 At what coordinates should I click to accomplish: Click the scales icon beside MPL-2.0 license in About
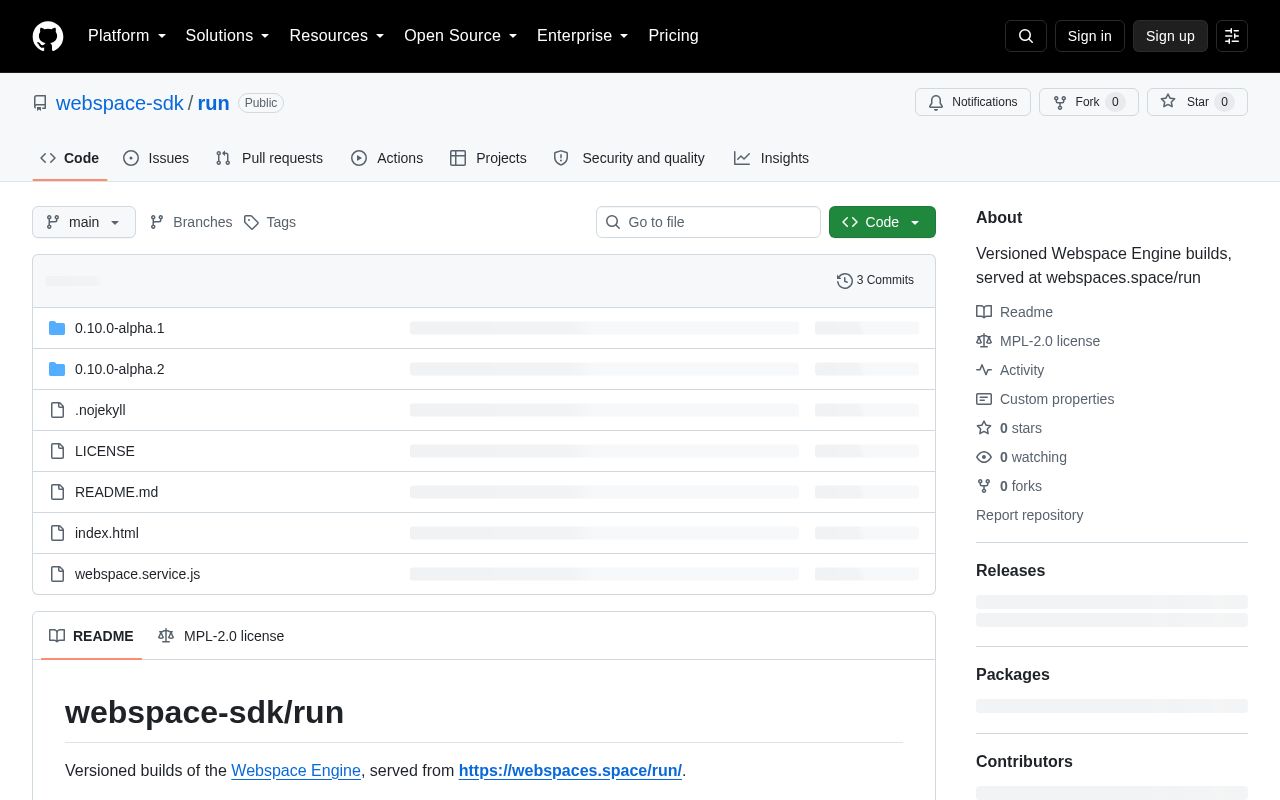tap(984, 341)
